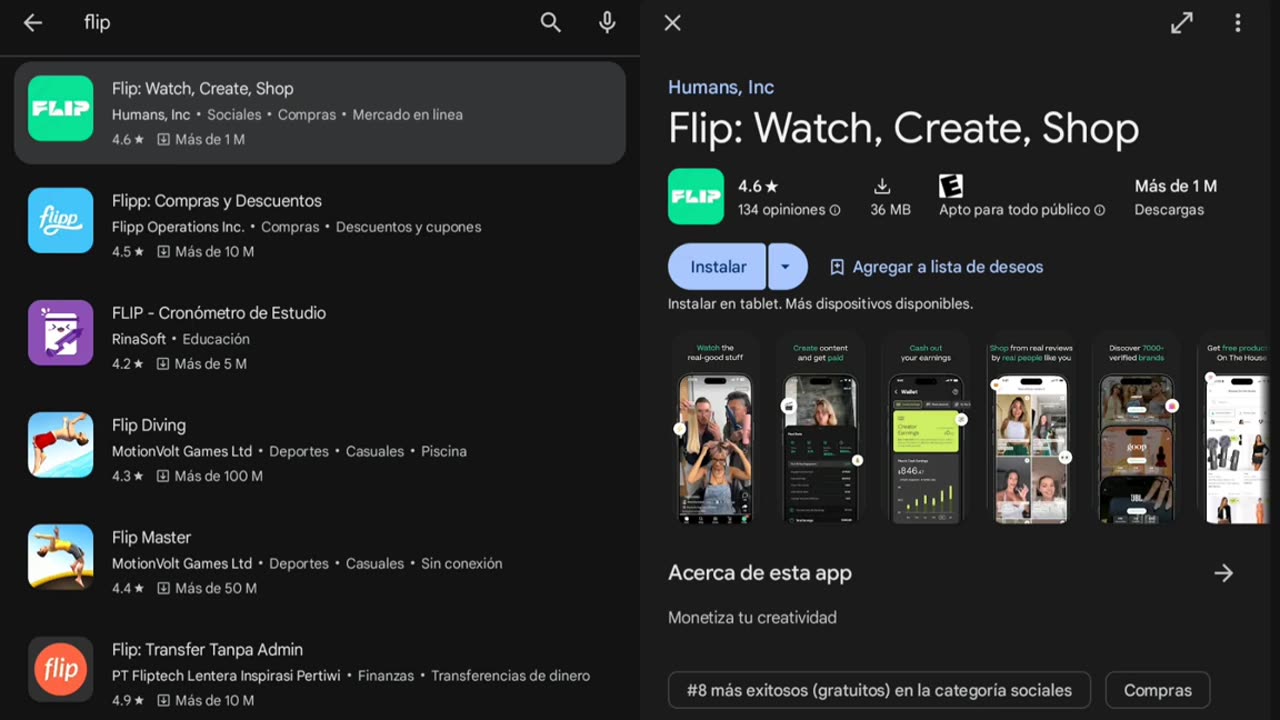Open the Flipp blue app icon
Image resolution: width=1280 pixels, height=720 pixels.
pos(61,220)
